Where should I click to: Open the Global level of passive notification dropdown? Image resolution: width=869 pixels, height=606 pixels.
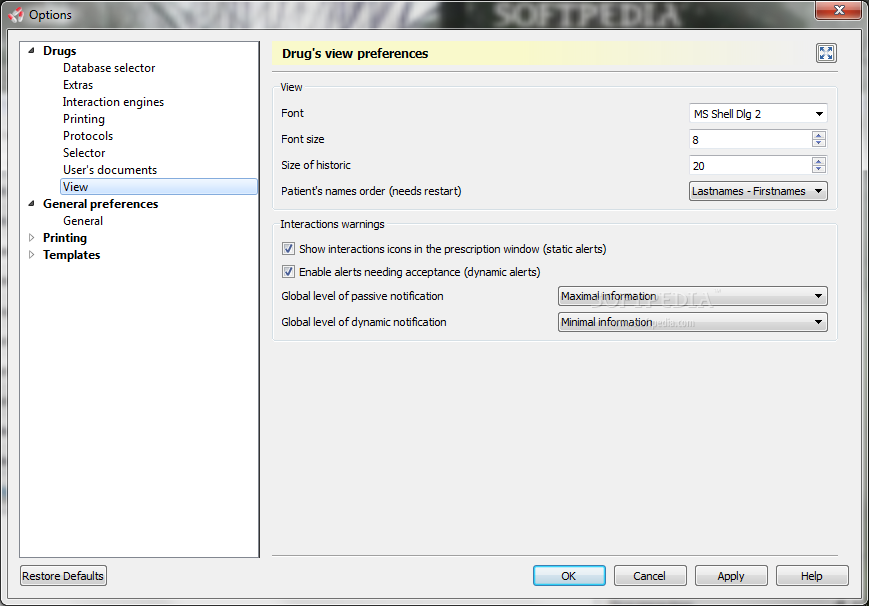pos(692,296)
